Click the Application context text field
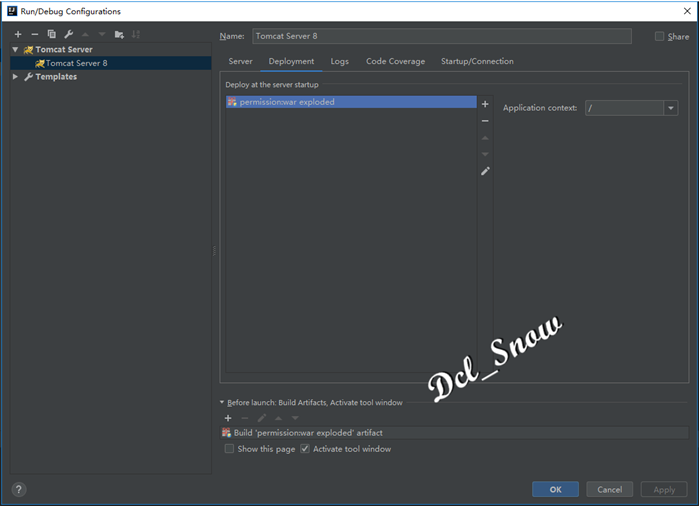Viewport: 699px width, 506px height. [x=624, y=108]
